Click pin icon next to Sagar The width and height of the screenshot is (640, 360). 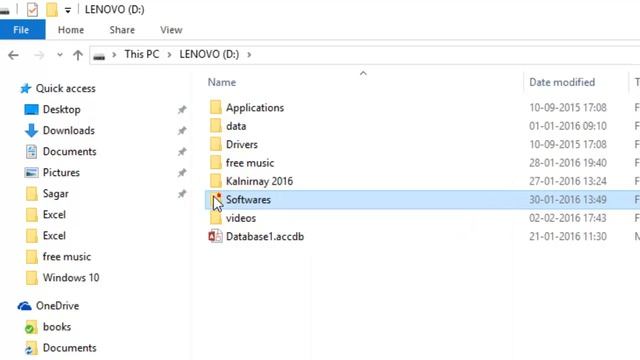pyautogui.click(x=182, y=194)
